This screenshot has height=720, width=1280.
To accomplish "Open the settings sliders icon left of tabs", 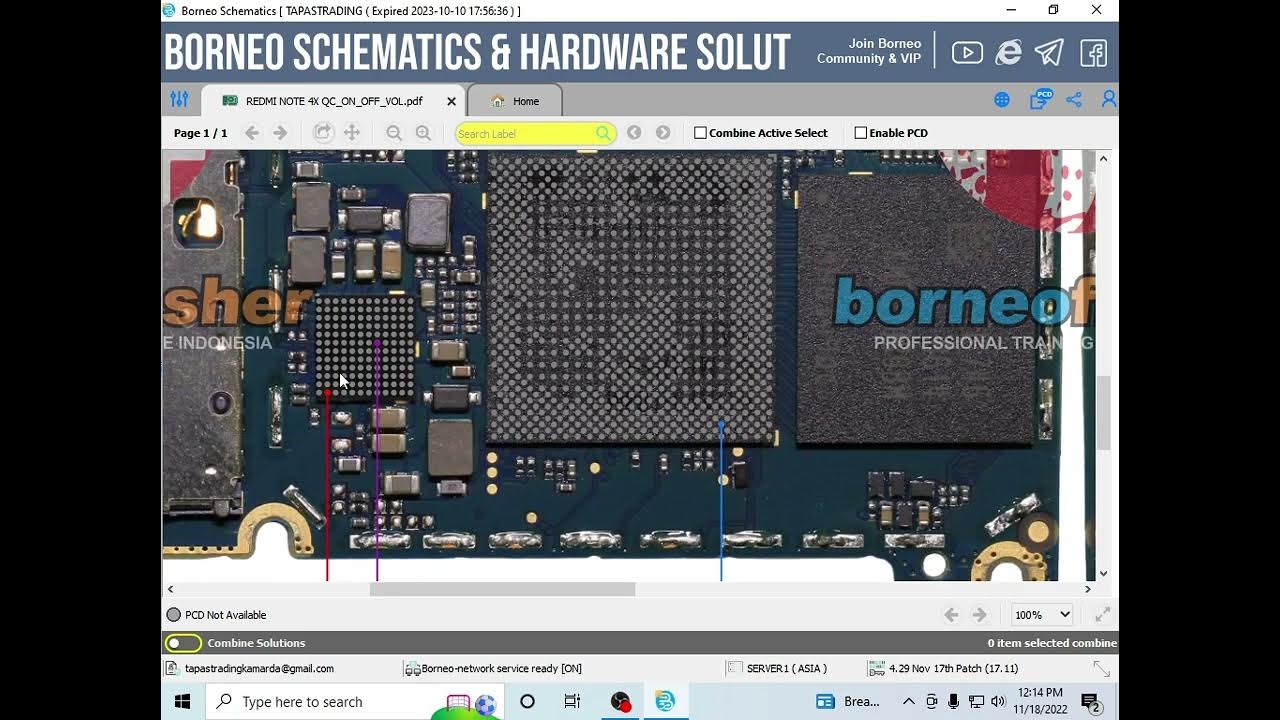I will [x=179, y=100].
